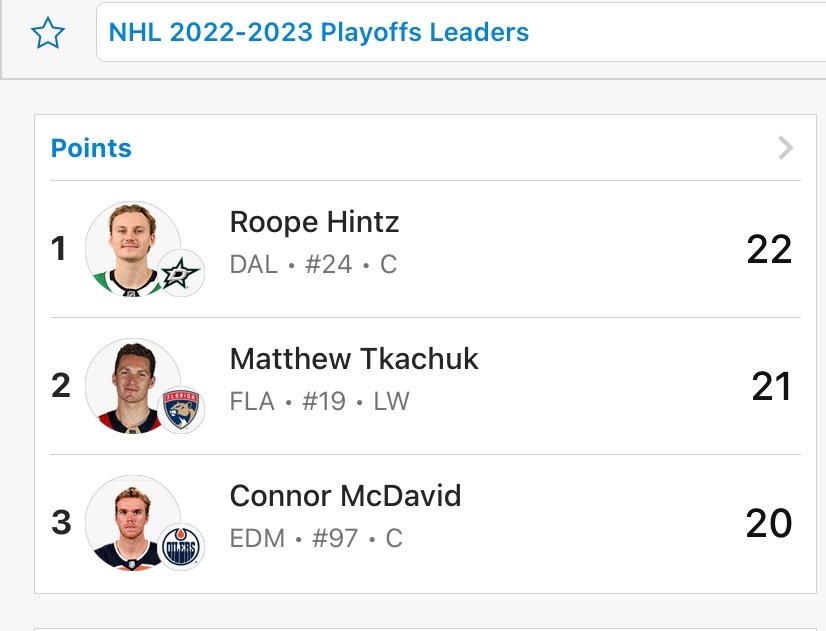The image size is (826, 631).
Task: Click the favorite star icon
Action: (x=47, y=33)
